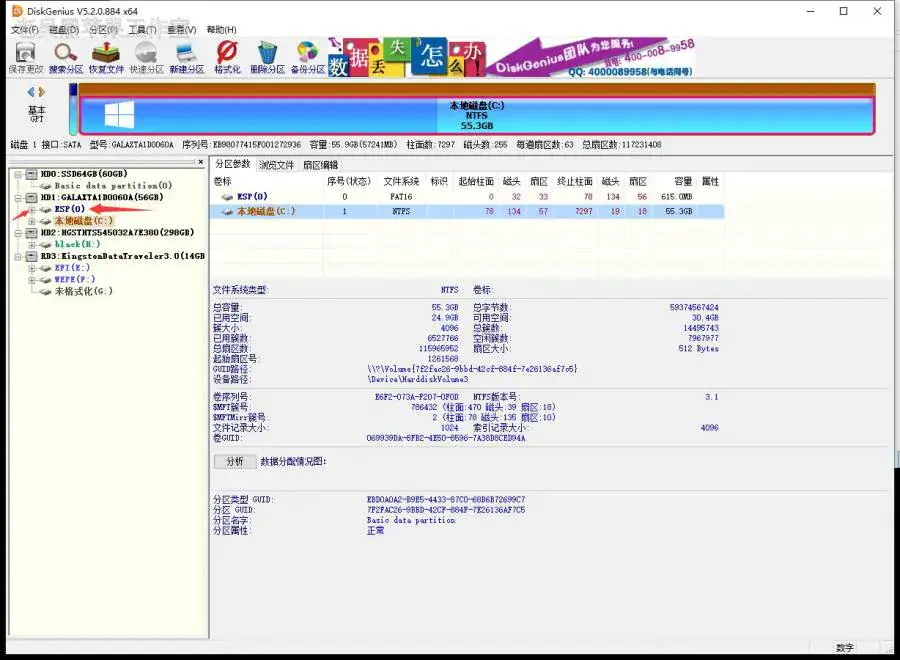This screenshot has width=900, height=660.
Task: Click the DiskGenius data recovery banner ad
Action: [511, 57]
